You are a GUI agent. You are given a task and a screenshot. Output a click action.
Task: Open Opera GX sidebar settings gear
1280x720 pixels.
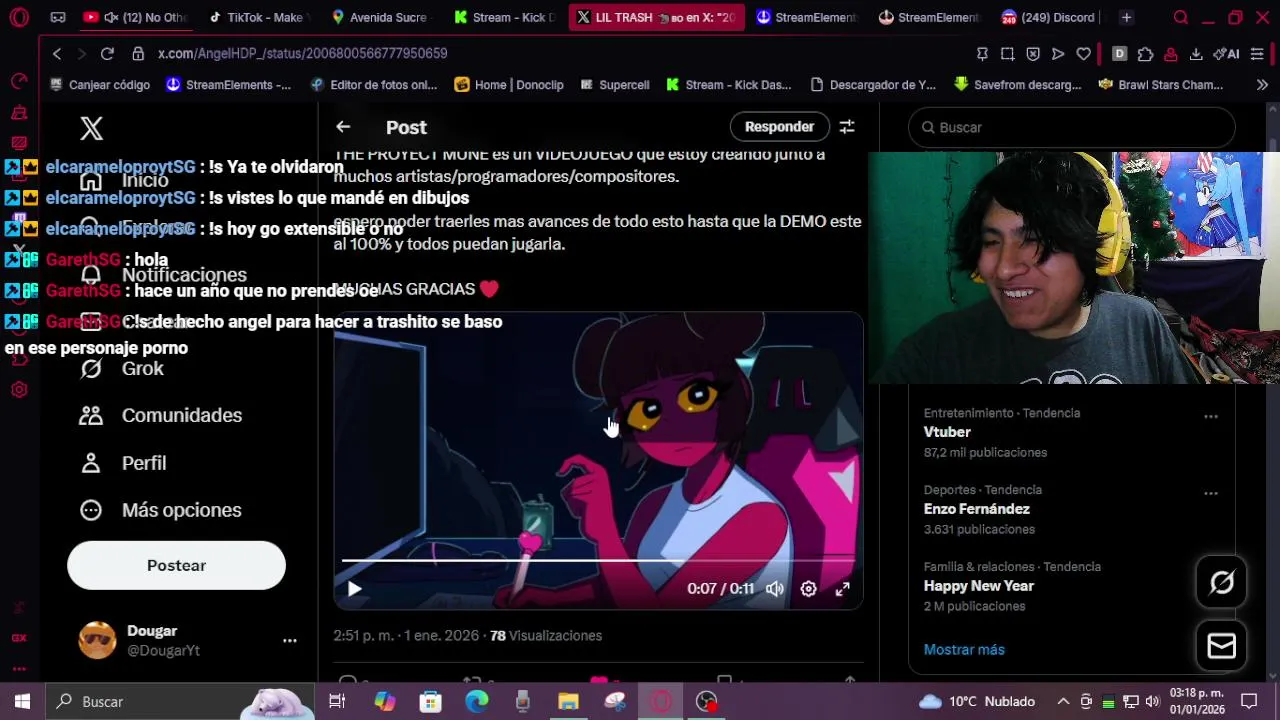coord(19,390)
